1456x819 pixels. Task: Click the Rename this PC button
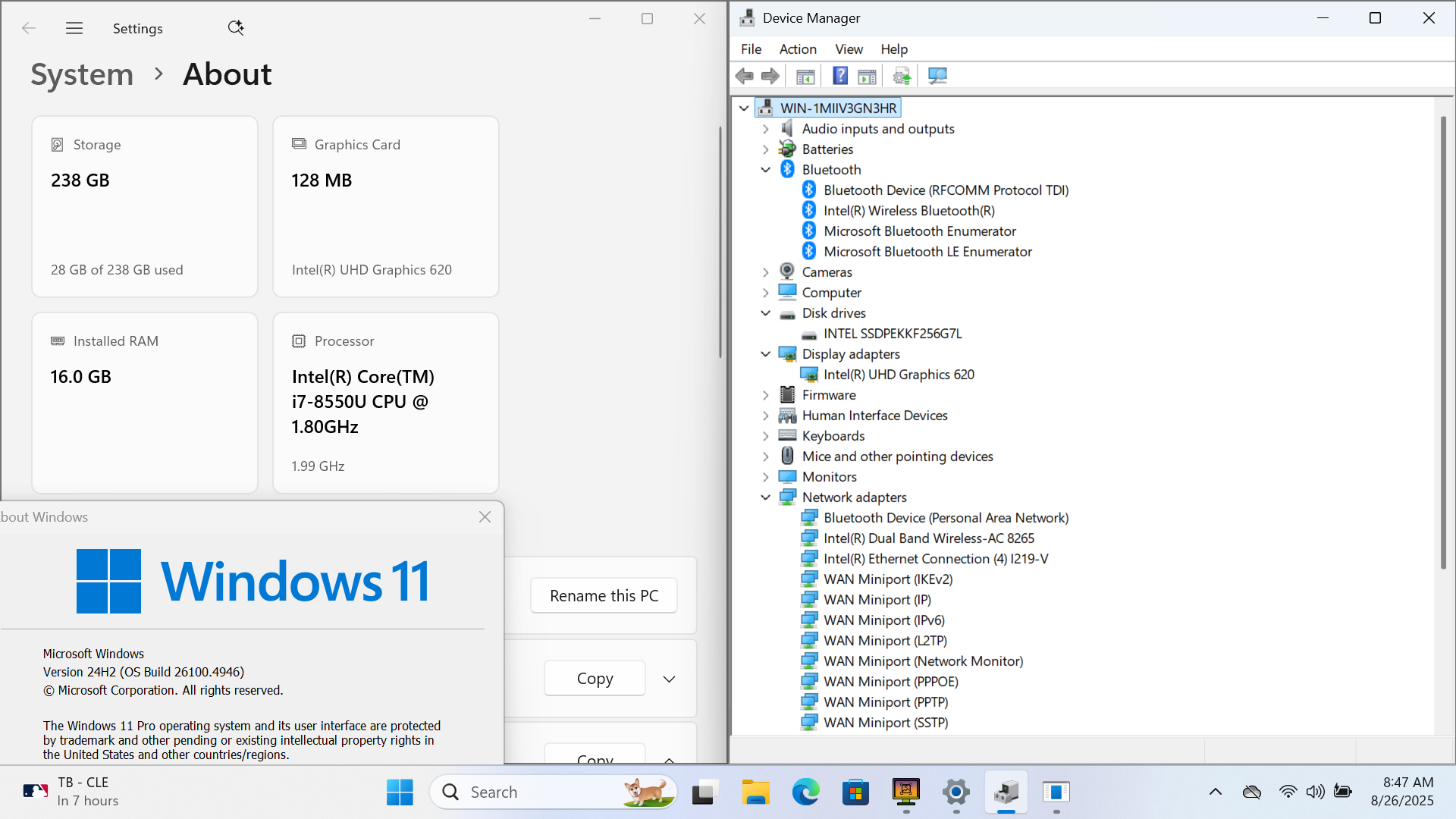[604, 596]
